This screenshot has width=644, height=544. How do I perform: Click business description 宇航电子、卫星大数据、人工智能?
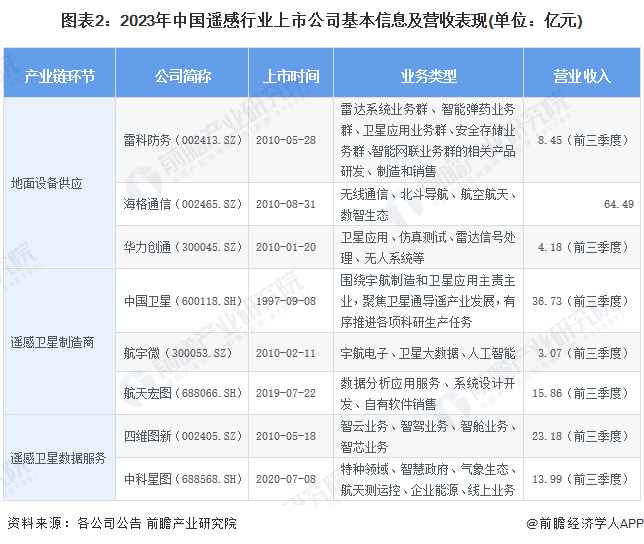pos(428,353)
